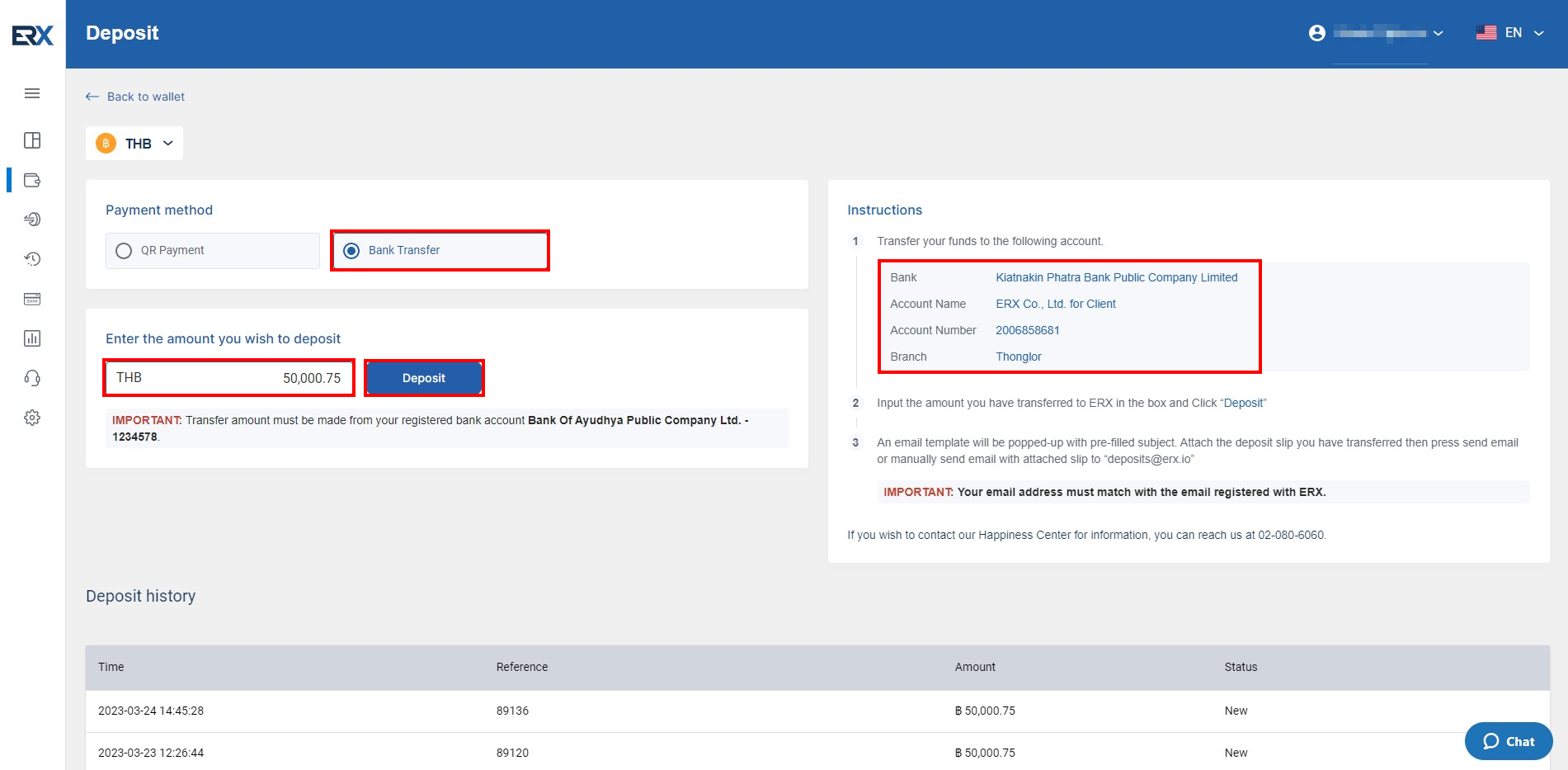Click the Thonglor branch value
The width and height of the screenshot is (1568, 770).
(1019, 357)
